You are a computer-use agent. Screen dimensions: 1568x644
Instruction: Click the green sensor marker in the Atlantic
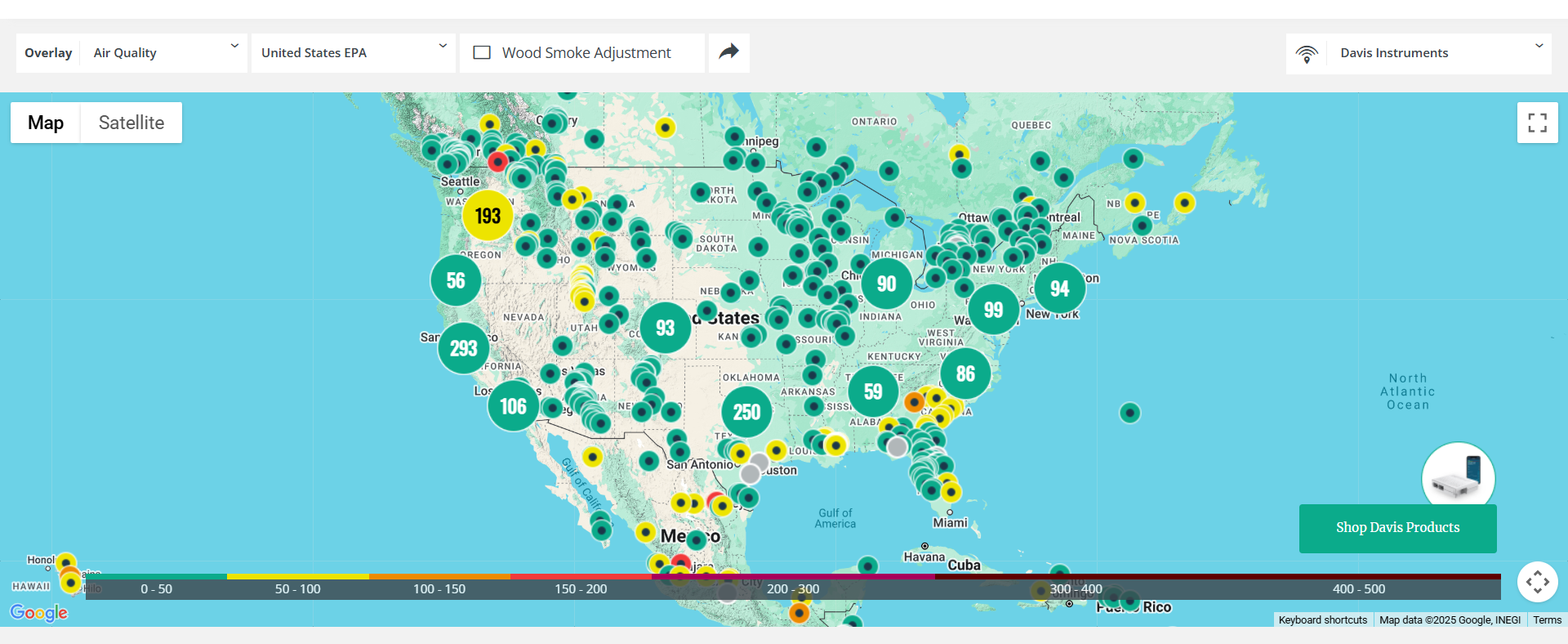pyautogui.click(x=1129, y=413)
